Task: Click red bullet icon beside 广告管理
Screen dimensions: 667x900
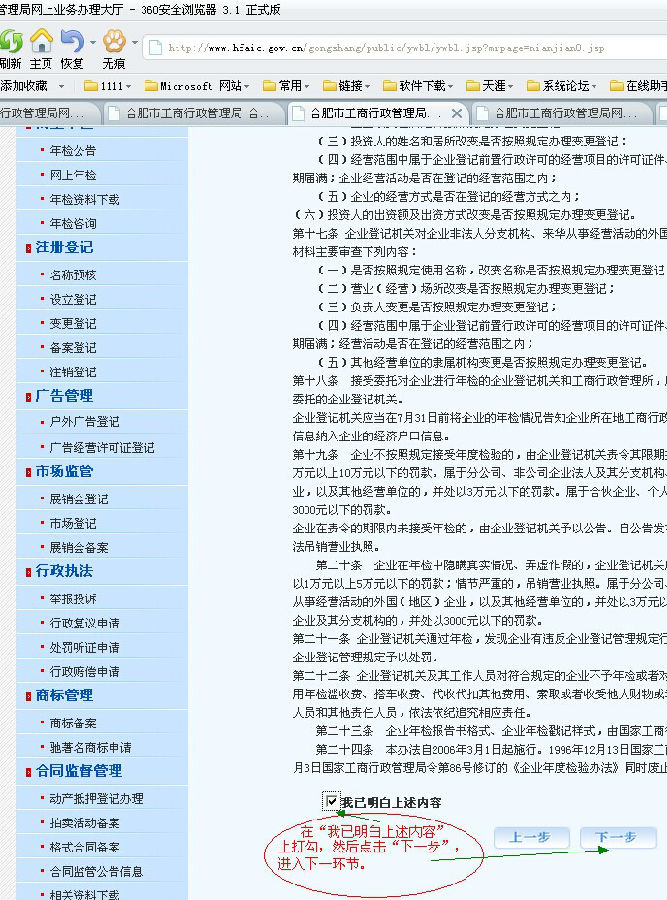Action: [28, 397]
